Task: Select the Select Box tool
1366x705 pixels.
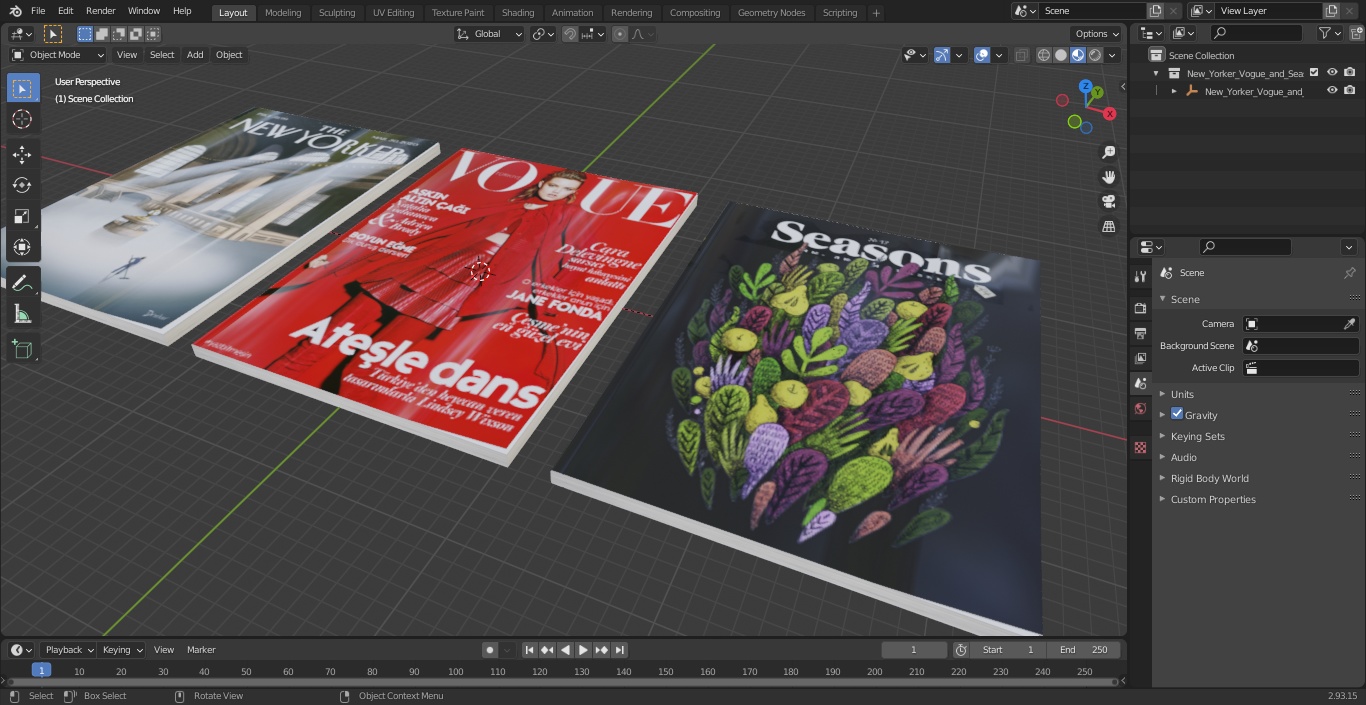Action: point(22,88)
